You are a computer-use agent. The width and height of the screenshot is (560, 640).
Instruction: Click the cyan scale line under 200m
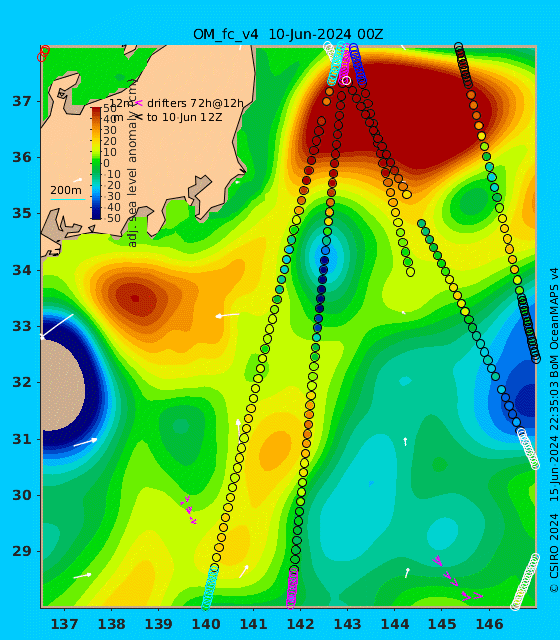(x=68, y=200)
